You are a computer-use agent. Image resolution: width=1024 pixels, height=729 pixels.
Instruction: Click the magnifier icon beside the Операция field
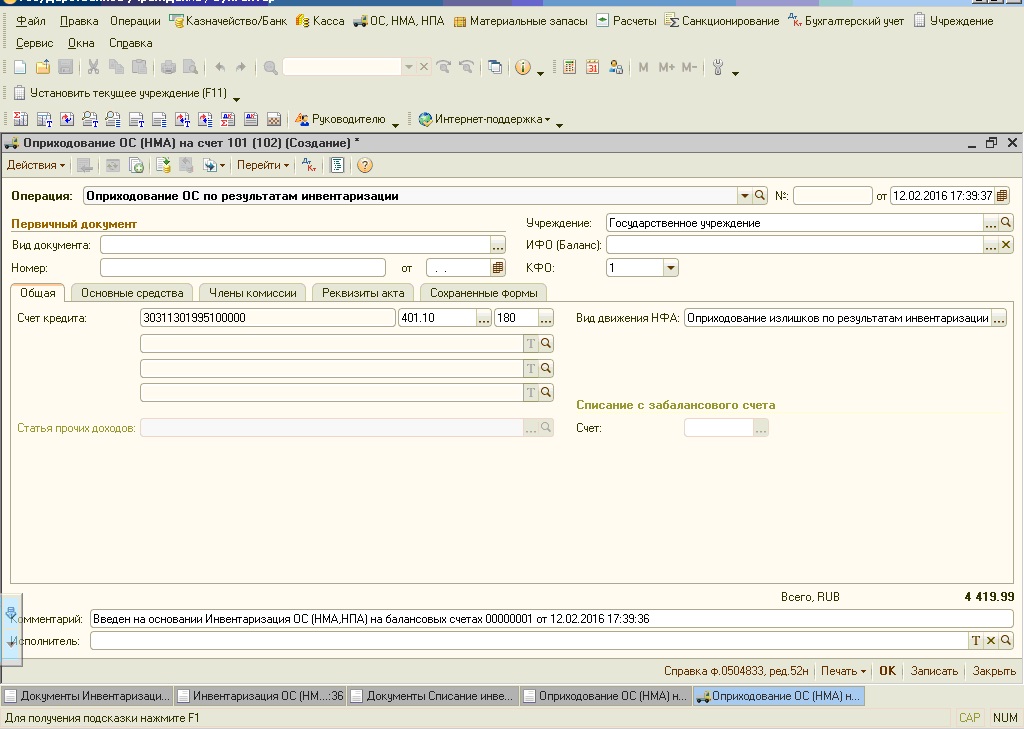click(x=760, y=196)
